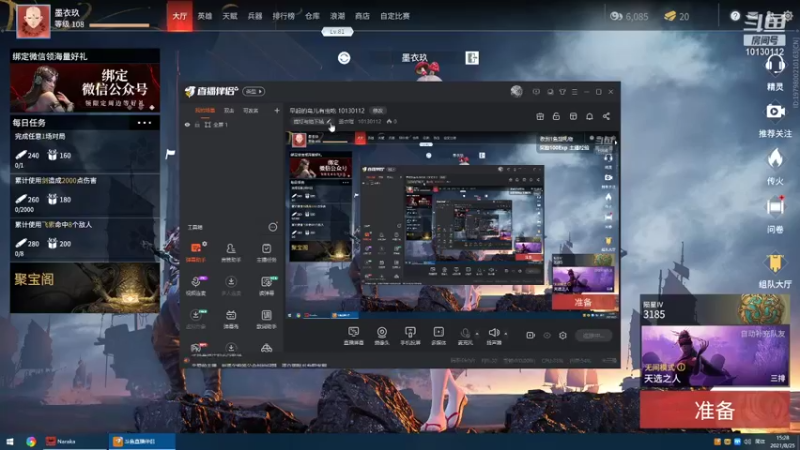Open the 组队大厅 team lobby icon
This screenshot has width=800, height=450.
pyautogui.click(x=775, y=263)
